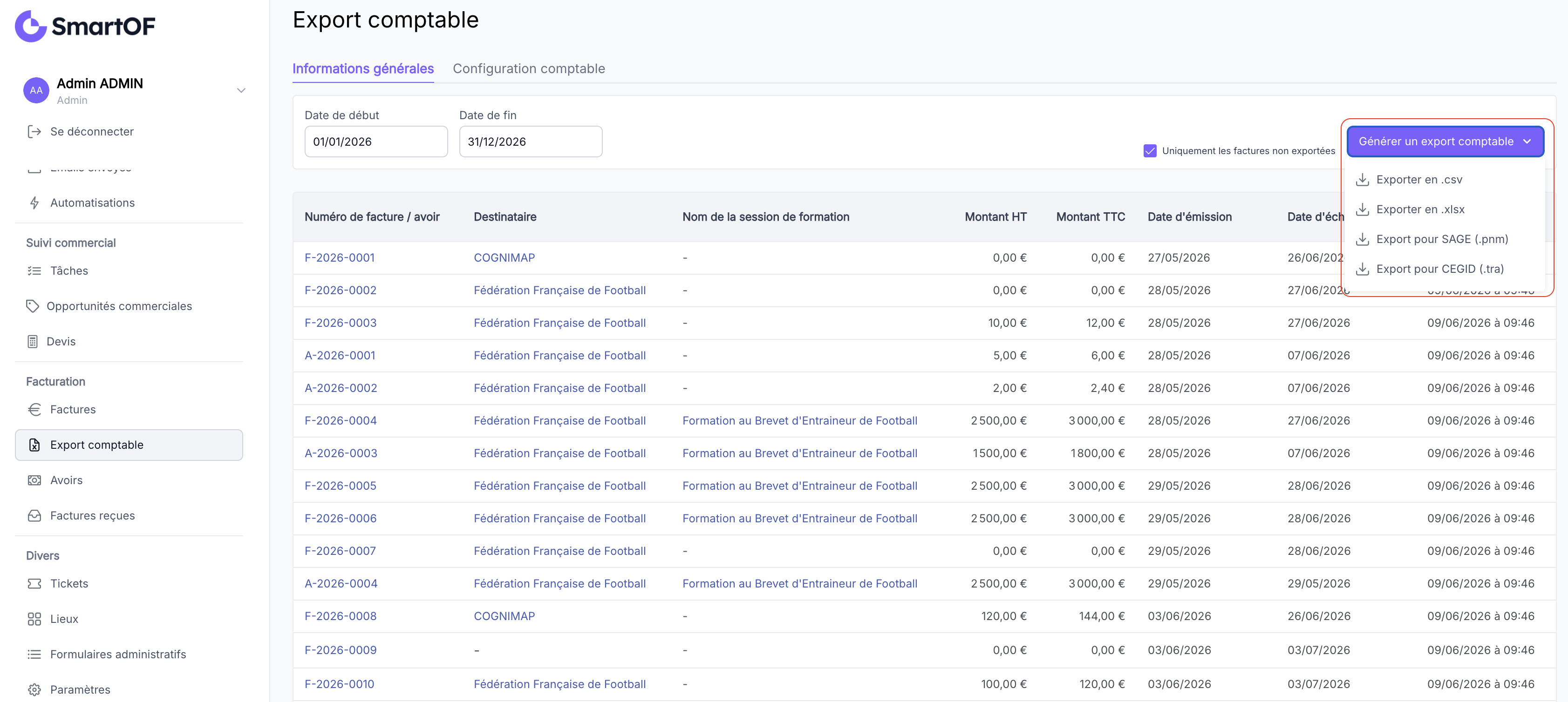
Task: Open invoice F-2026-0001
Action: pyautogui.click(x=339, y=257)
